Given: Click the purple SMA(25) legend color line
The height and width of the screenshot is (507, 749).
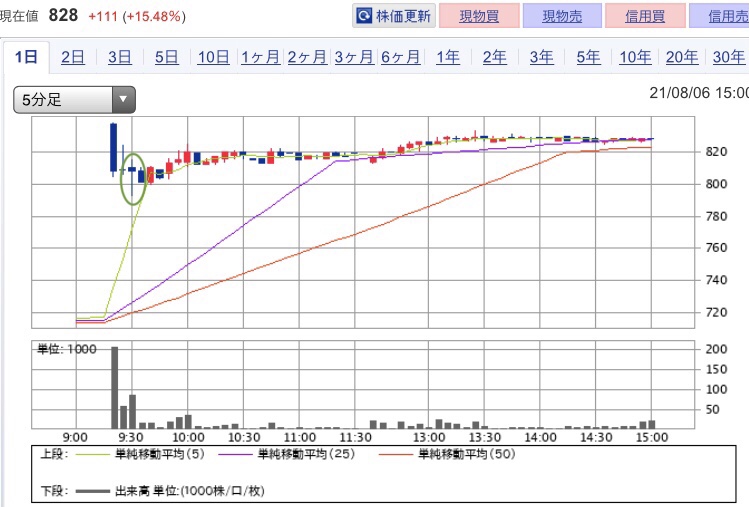Looking at the screenshot, I should (x=235, y=454).
